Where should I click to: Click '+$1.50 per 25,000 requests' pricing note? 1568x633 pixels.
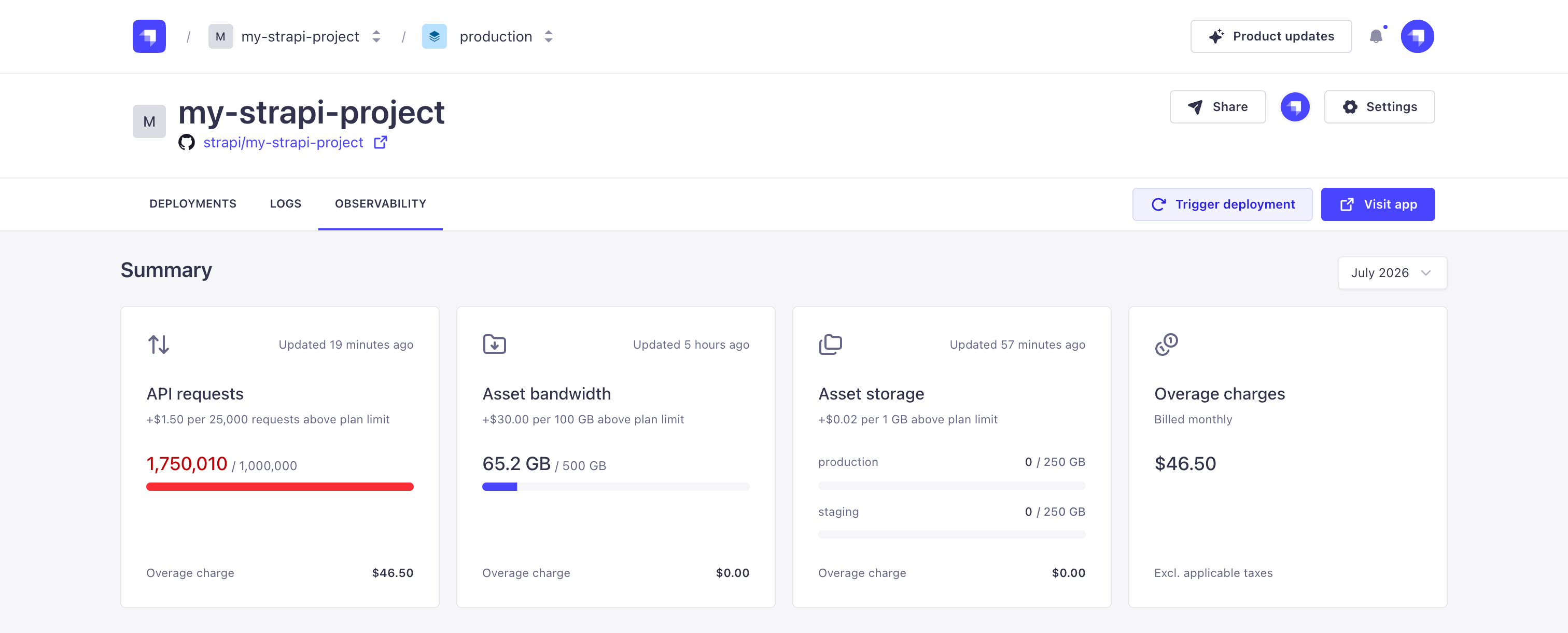268,420
